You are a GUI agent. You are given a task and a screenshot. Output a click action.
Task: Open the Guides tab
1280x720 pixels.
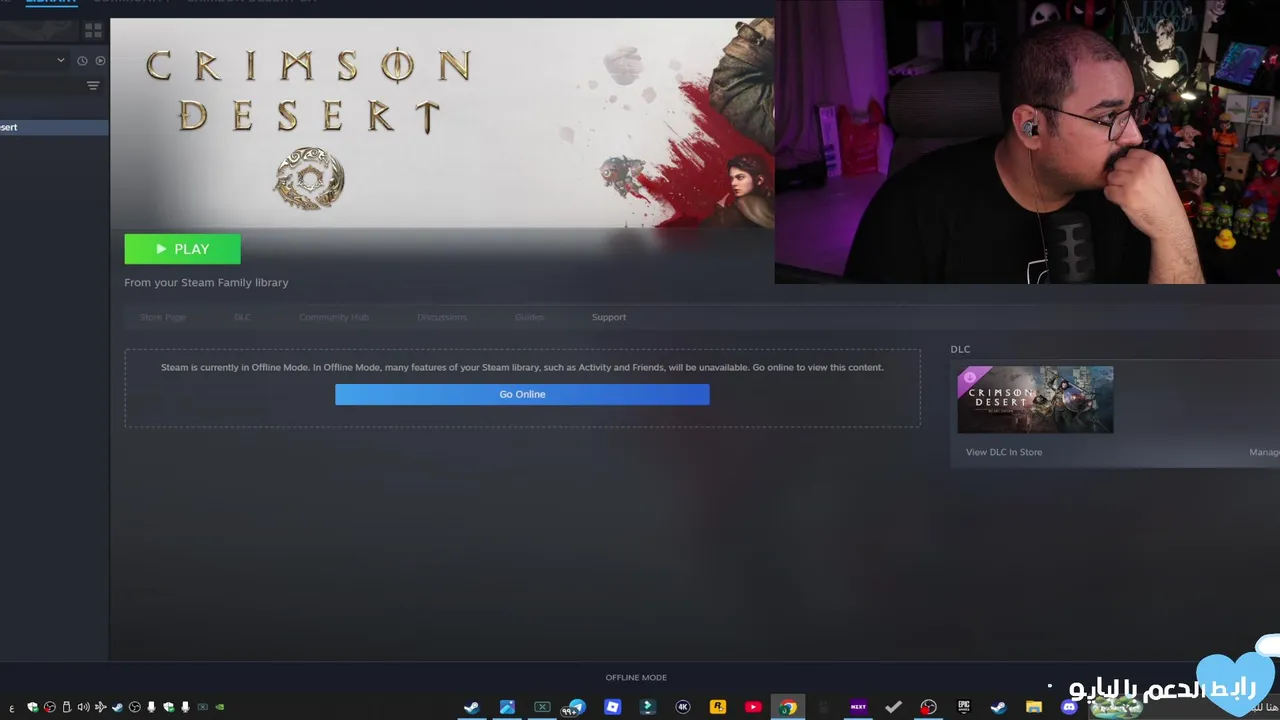(529, 317)
